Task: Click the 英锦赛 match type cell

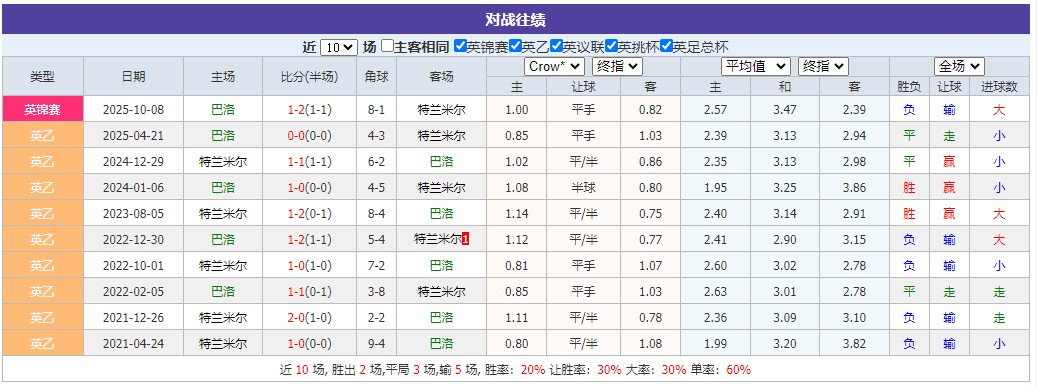Action: coord(42,110)
